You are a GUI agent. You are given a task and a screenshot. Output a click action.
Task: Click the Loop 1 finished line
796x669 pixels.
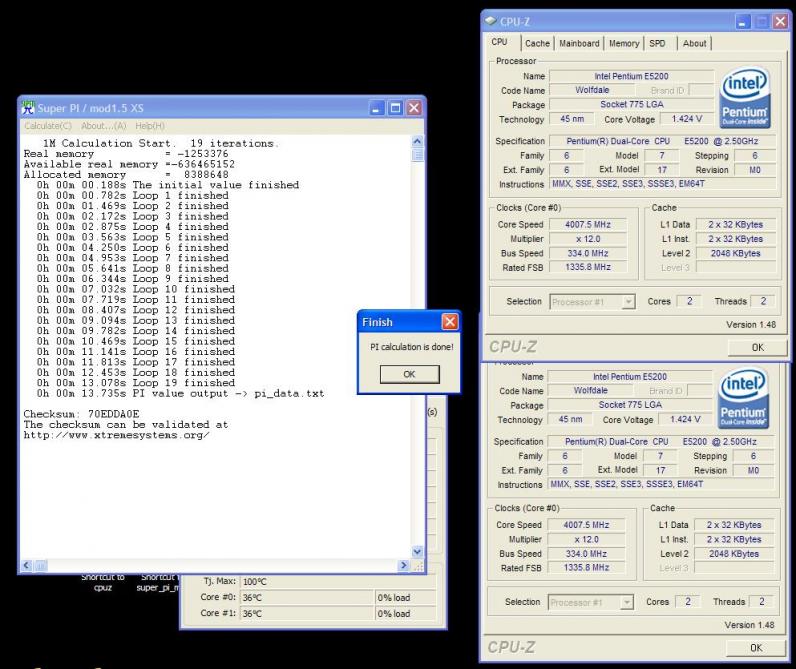tap(132, 195)
